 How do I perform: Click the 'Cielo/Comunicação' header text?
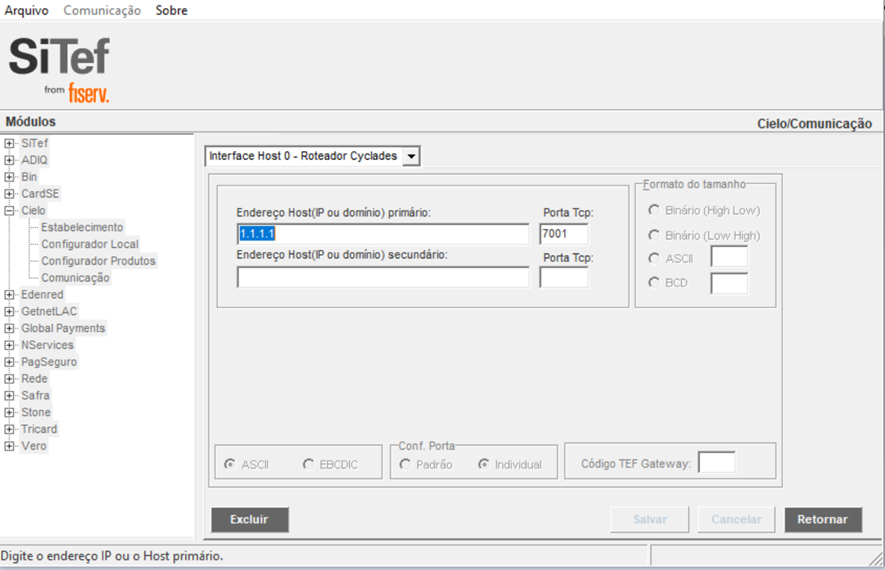coord(814,124)
